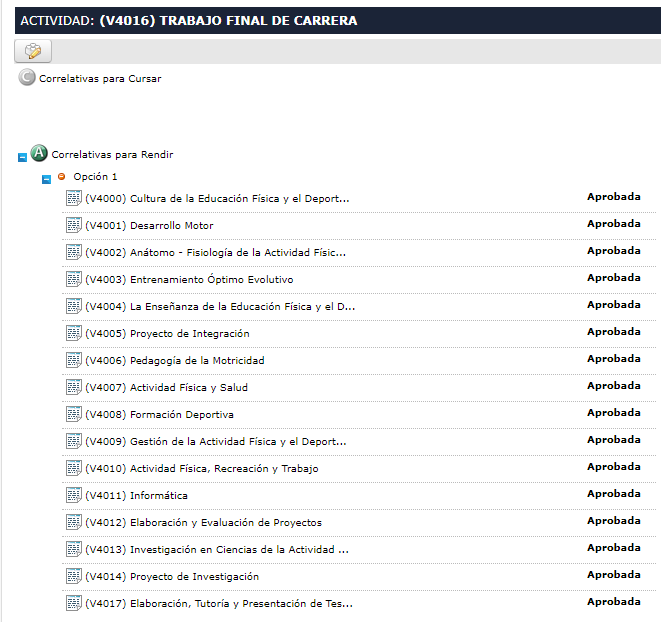This screenshot has width=661, height=622.
Task: Select V4012 Elaboración y Evaluación de Proyectos
Action: click(x=203, y=522)
